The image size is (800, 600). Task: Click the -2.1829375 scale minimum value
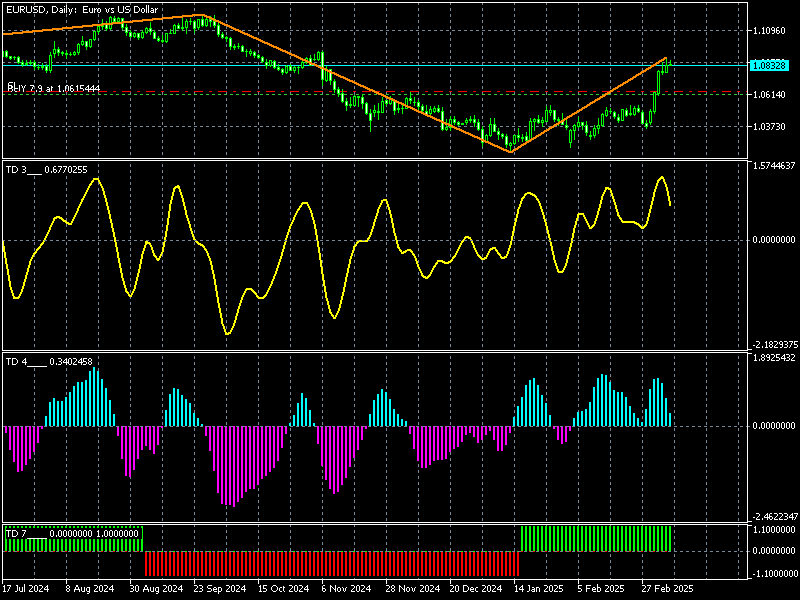[773, 345]
